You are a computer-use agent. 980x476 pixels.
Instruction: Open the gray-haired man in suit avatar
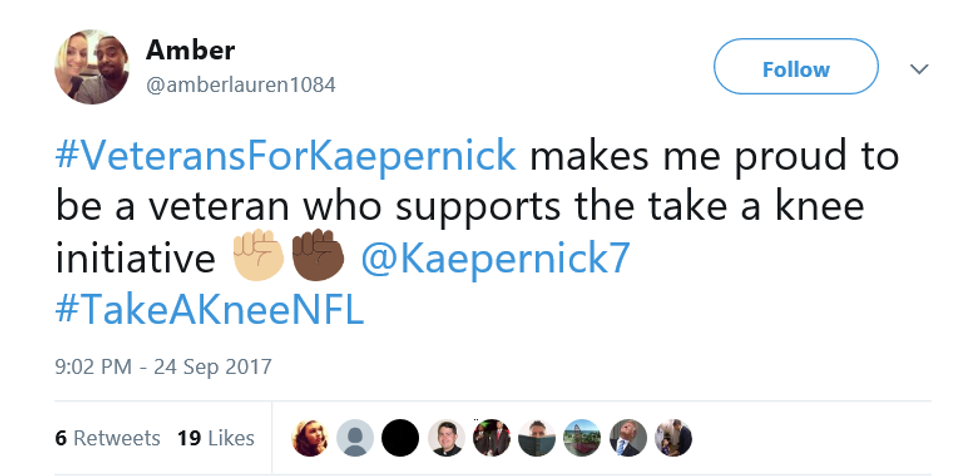click(628, 438)
